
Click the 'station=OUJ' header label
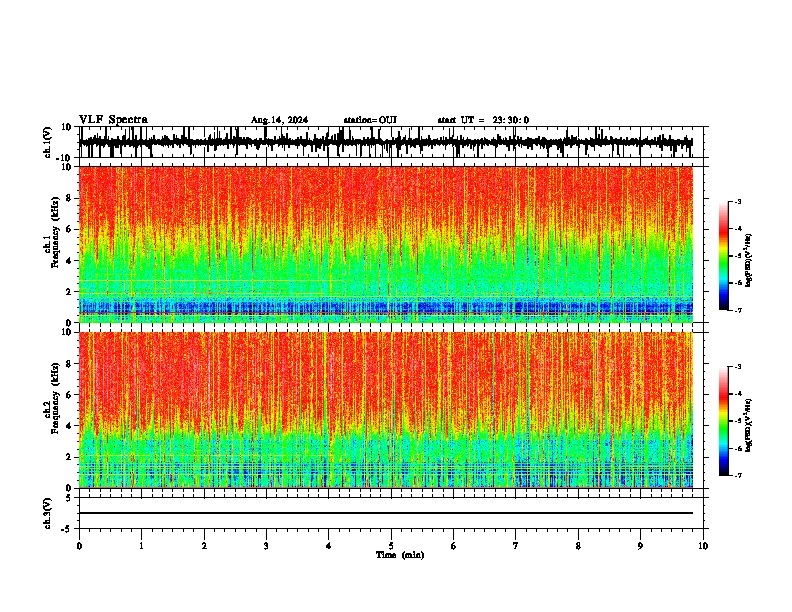[370, 120]
